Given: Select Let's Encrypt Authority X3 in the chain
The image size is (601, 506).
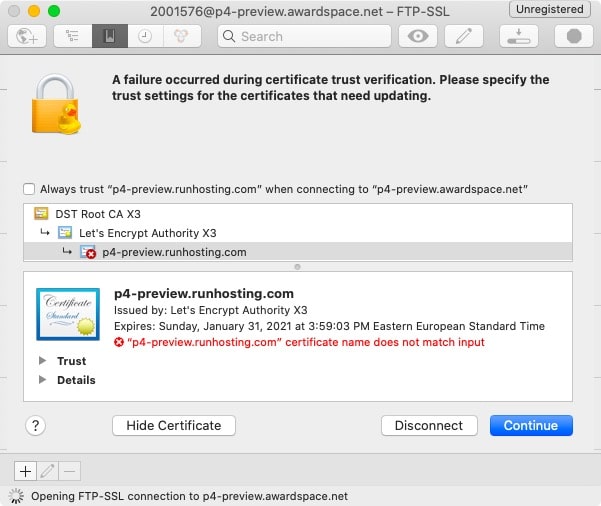Looking at the screenshot, I should tap(298, 233).
